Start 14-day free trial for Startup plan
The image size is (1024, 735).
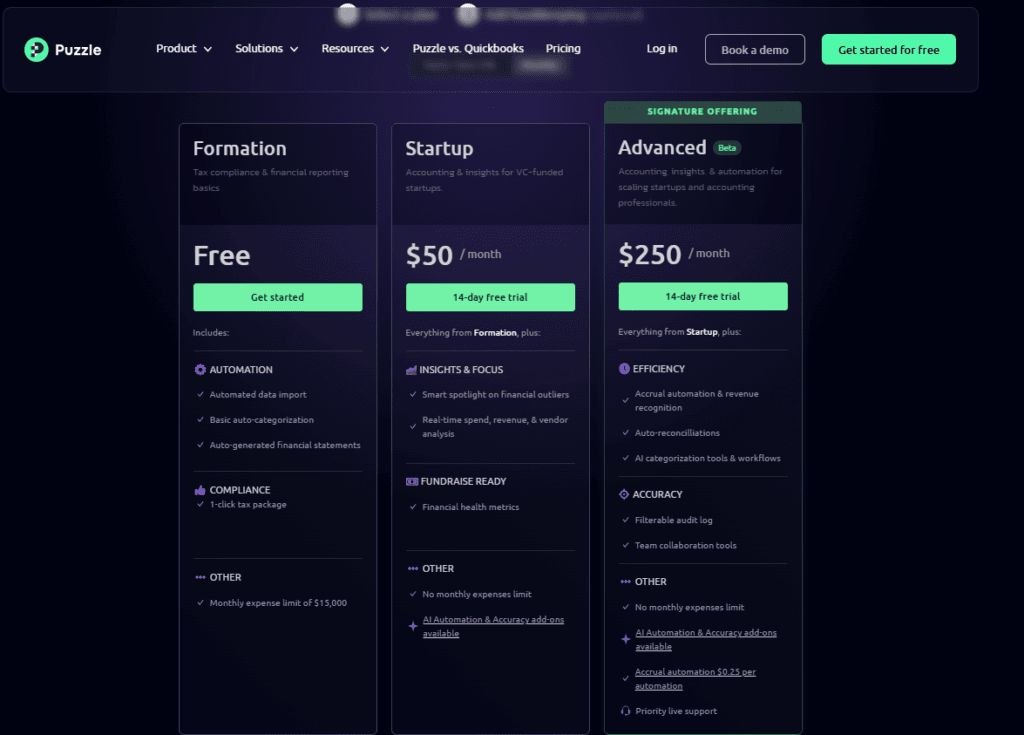[490, 297]
